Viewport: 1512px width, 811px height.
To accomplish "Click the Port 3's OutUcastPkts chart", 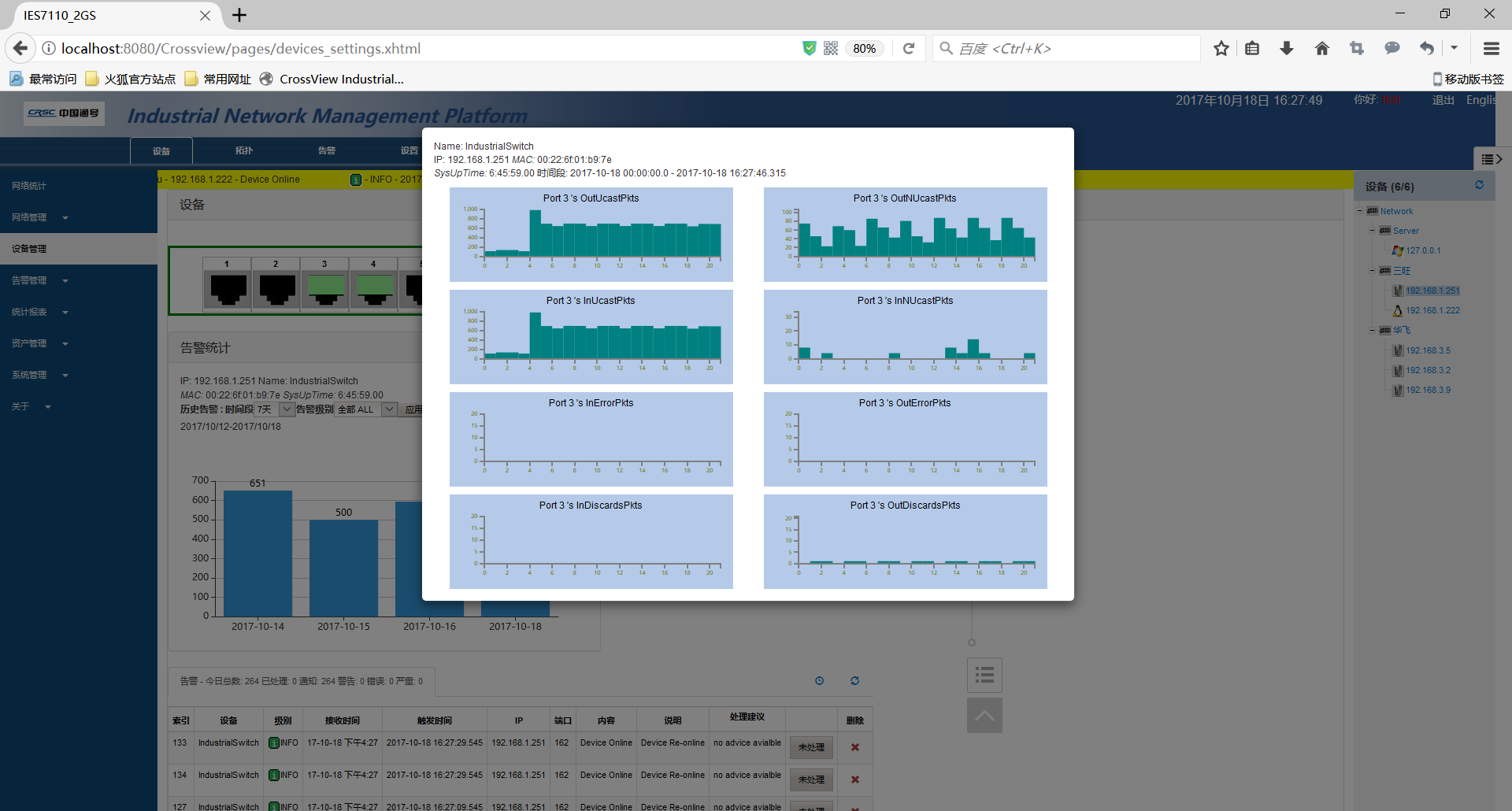I will (x=591, y=234).
